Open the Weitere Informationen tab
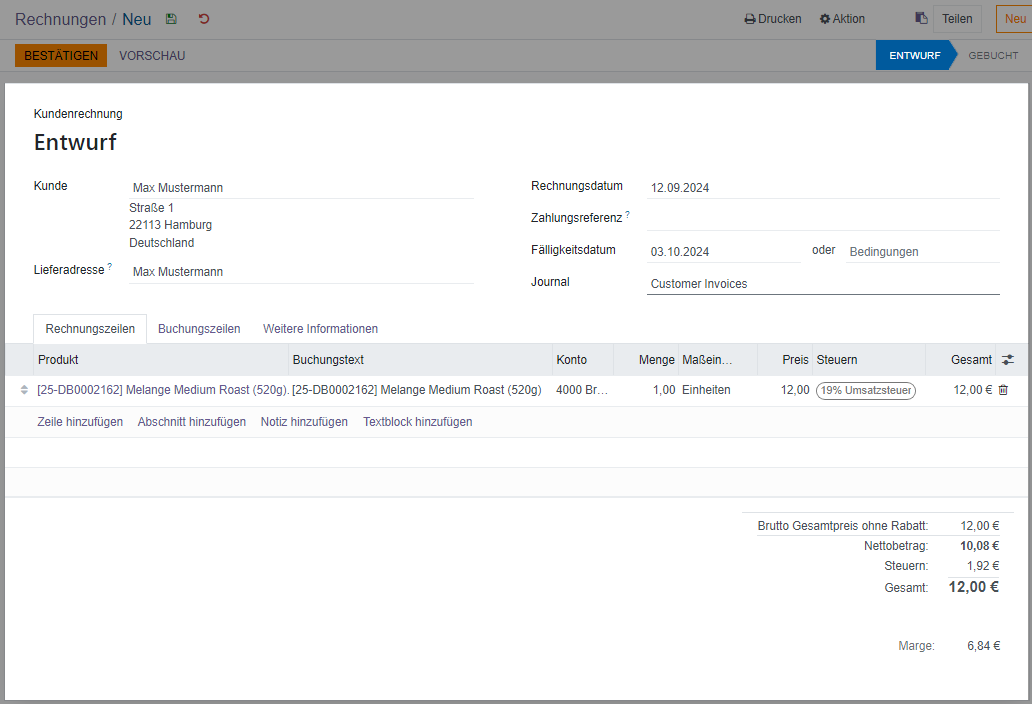The image size is (1032, 704). (320, 329)
